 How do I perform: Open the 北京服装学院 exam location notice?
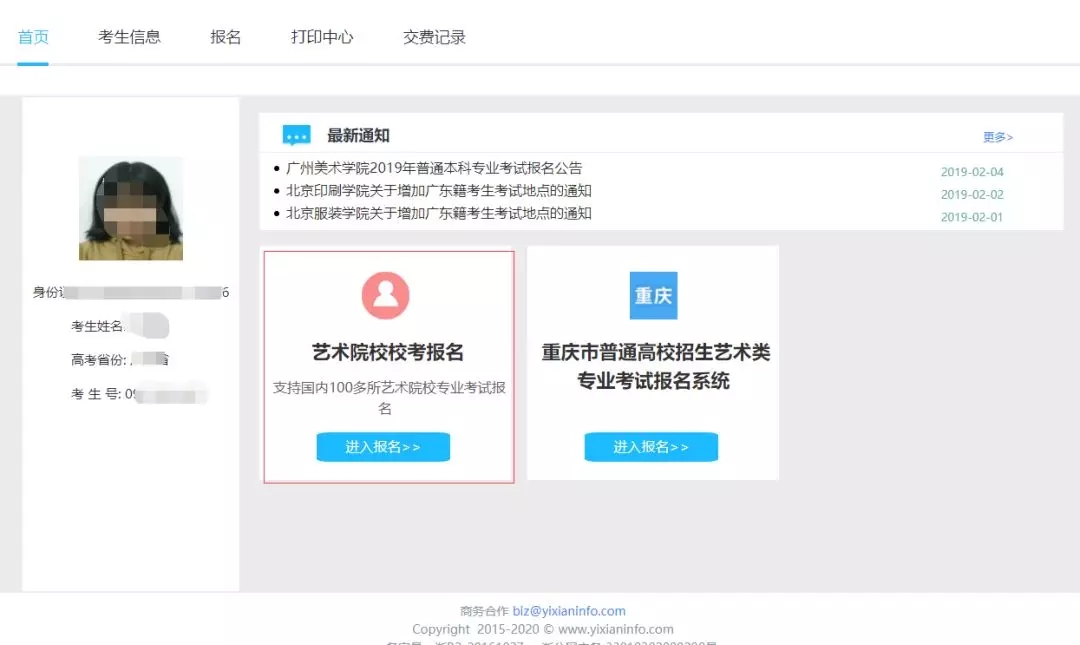(438, 213)
